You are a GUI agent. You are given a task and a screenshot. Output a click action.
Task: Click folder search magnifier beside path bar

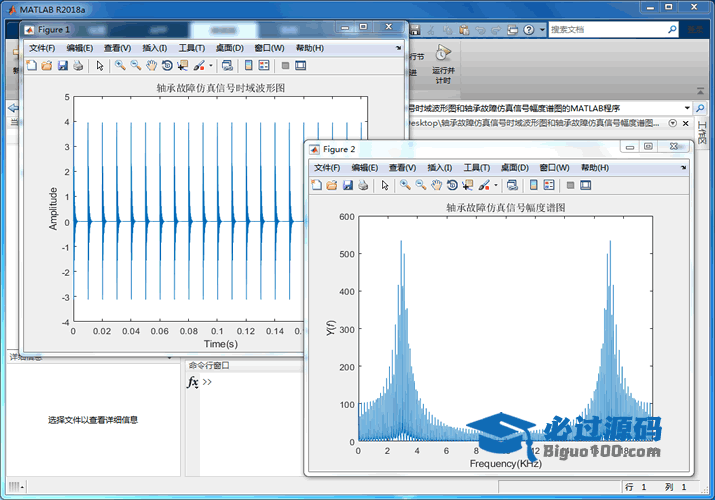click(x=700, y=108)
